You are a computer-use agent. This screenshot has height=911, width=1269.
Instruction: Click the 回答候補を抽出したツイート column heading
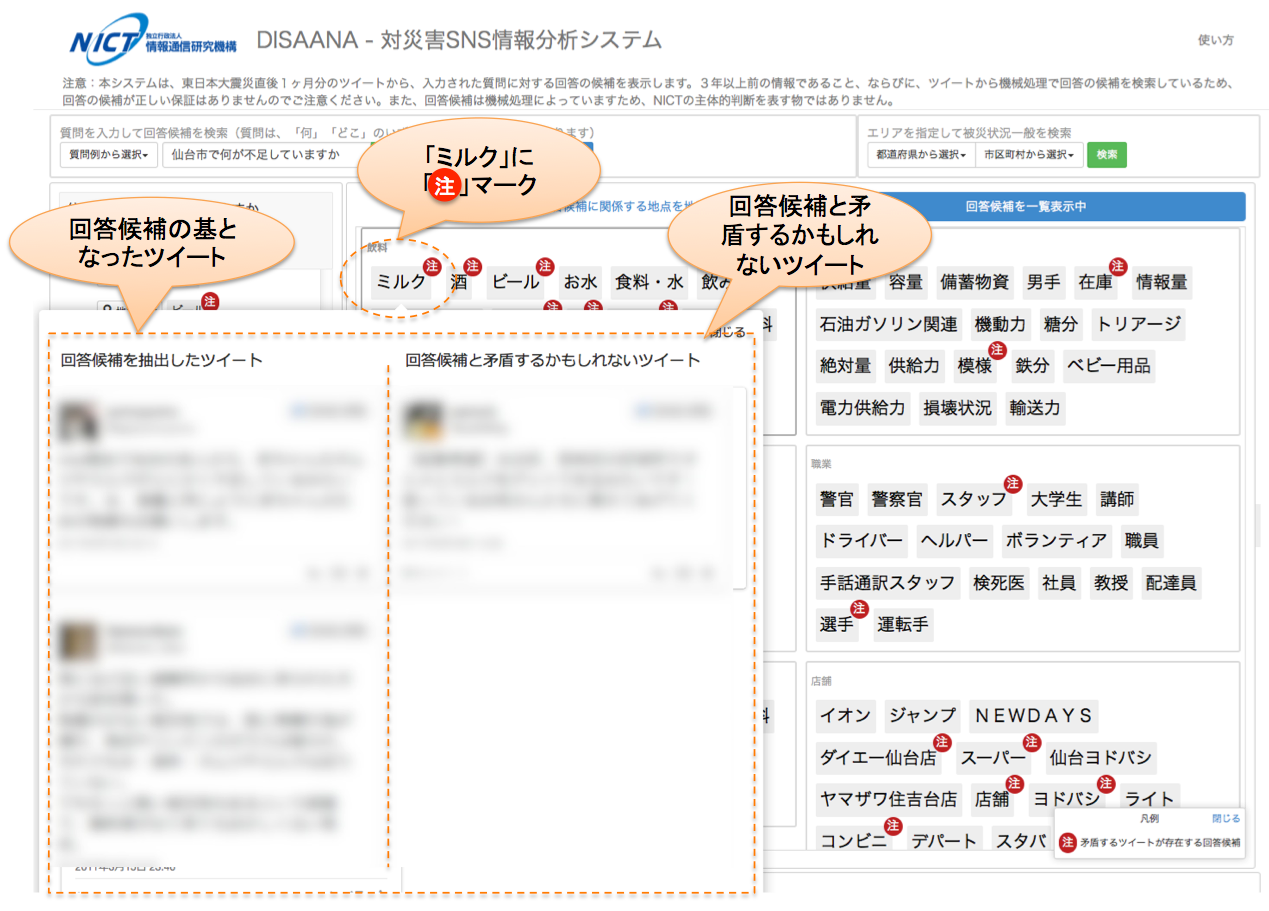161,360
